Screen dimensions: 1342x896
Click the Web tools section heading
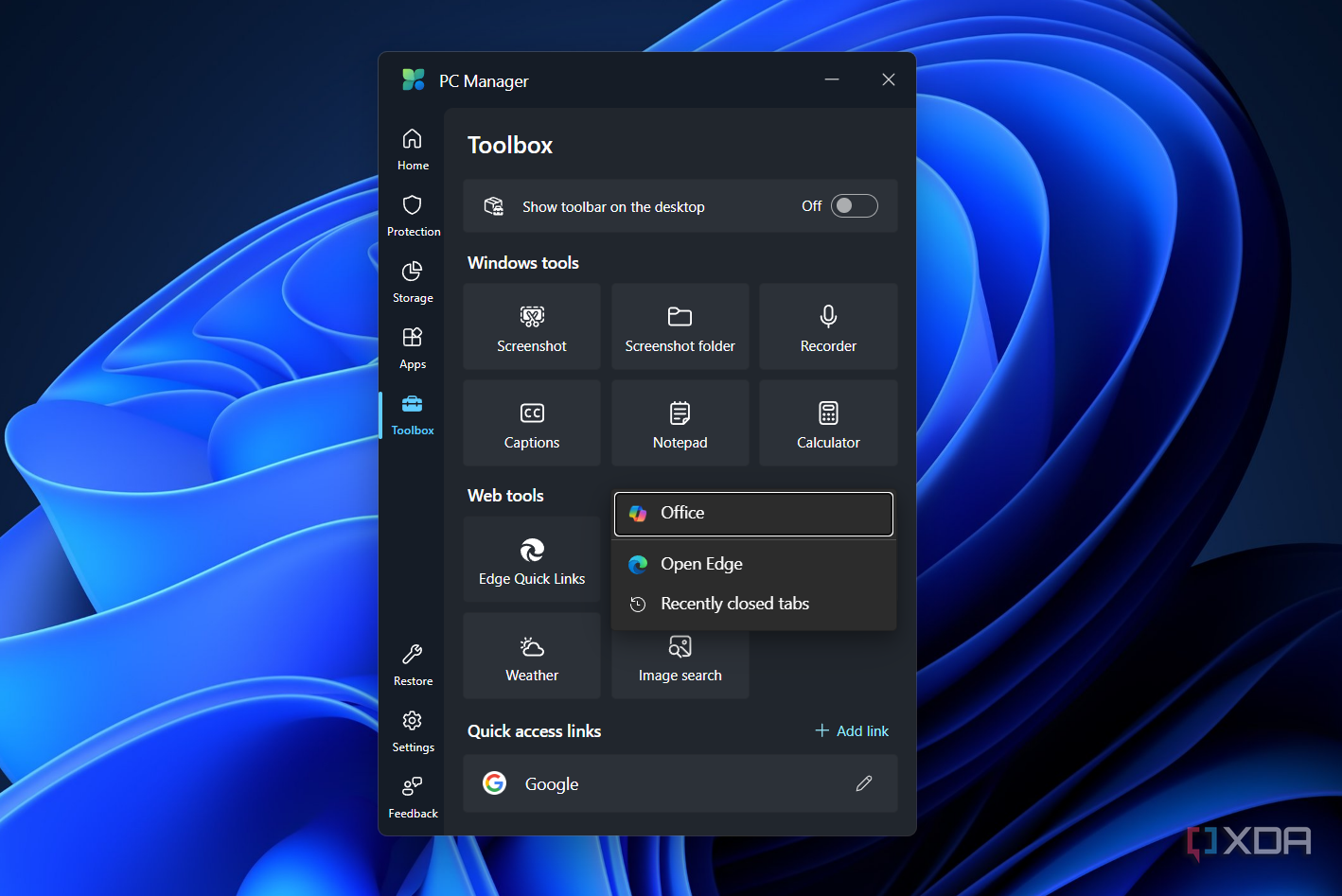point(505,496)
